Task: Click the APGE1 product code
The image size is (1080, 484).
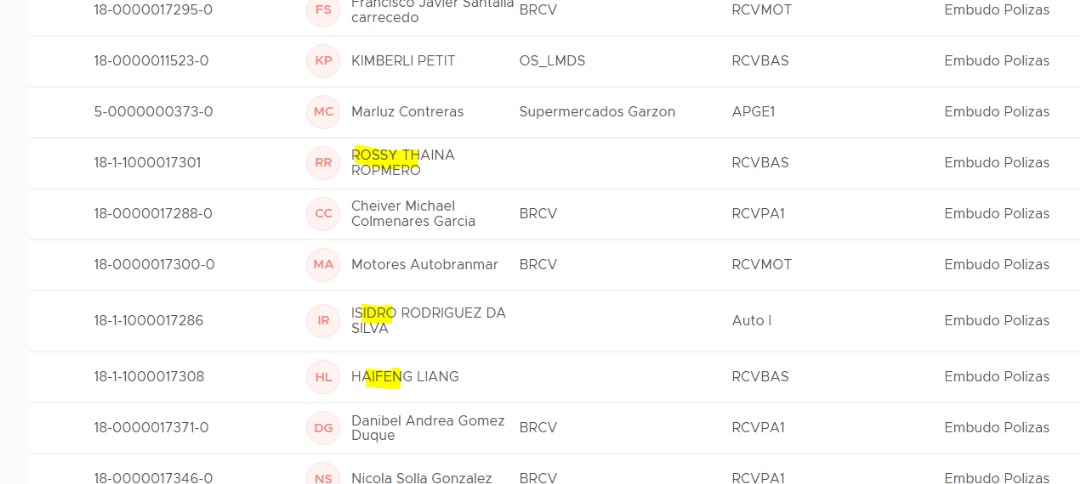Action: [x=753, y=112]
